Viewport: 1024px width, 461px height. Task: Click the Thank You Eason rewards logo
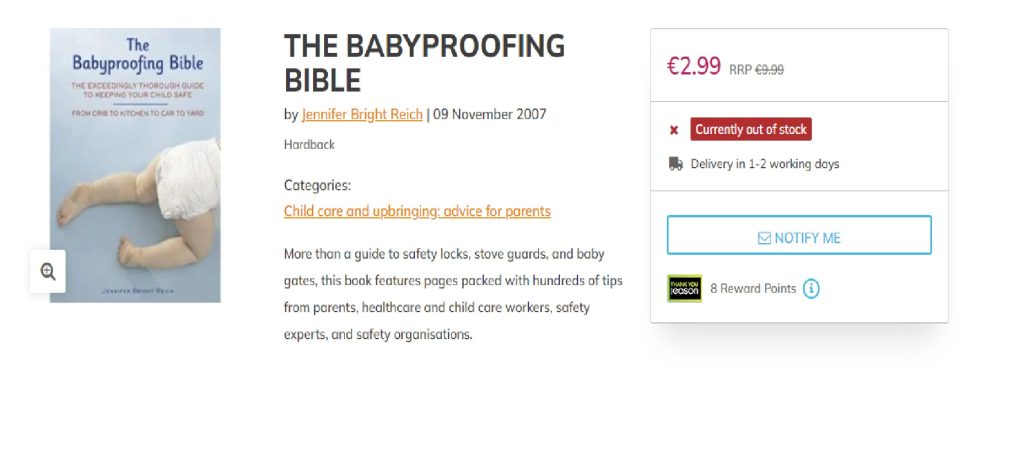pyautogui.click(x=684, y=289)
